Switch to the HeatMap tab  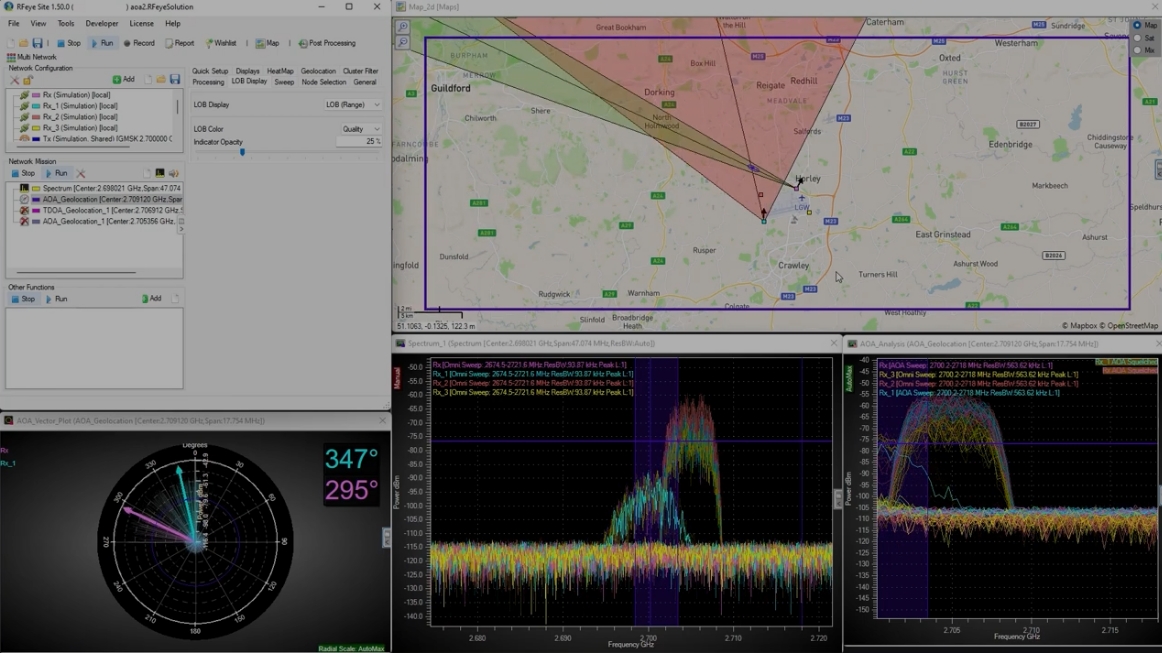coord(280,71)
